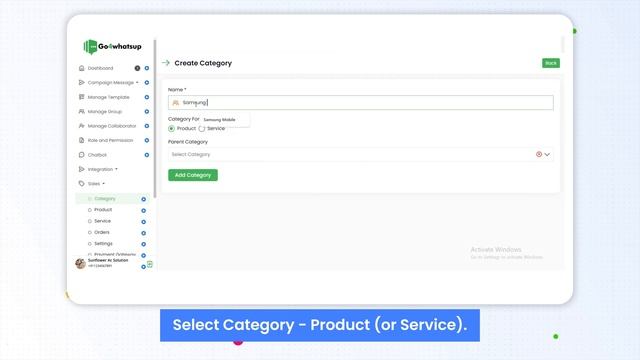Select Category under Sales
640x360 pixels.
pyautogui.click(x=105, y=199)
